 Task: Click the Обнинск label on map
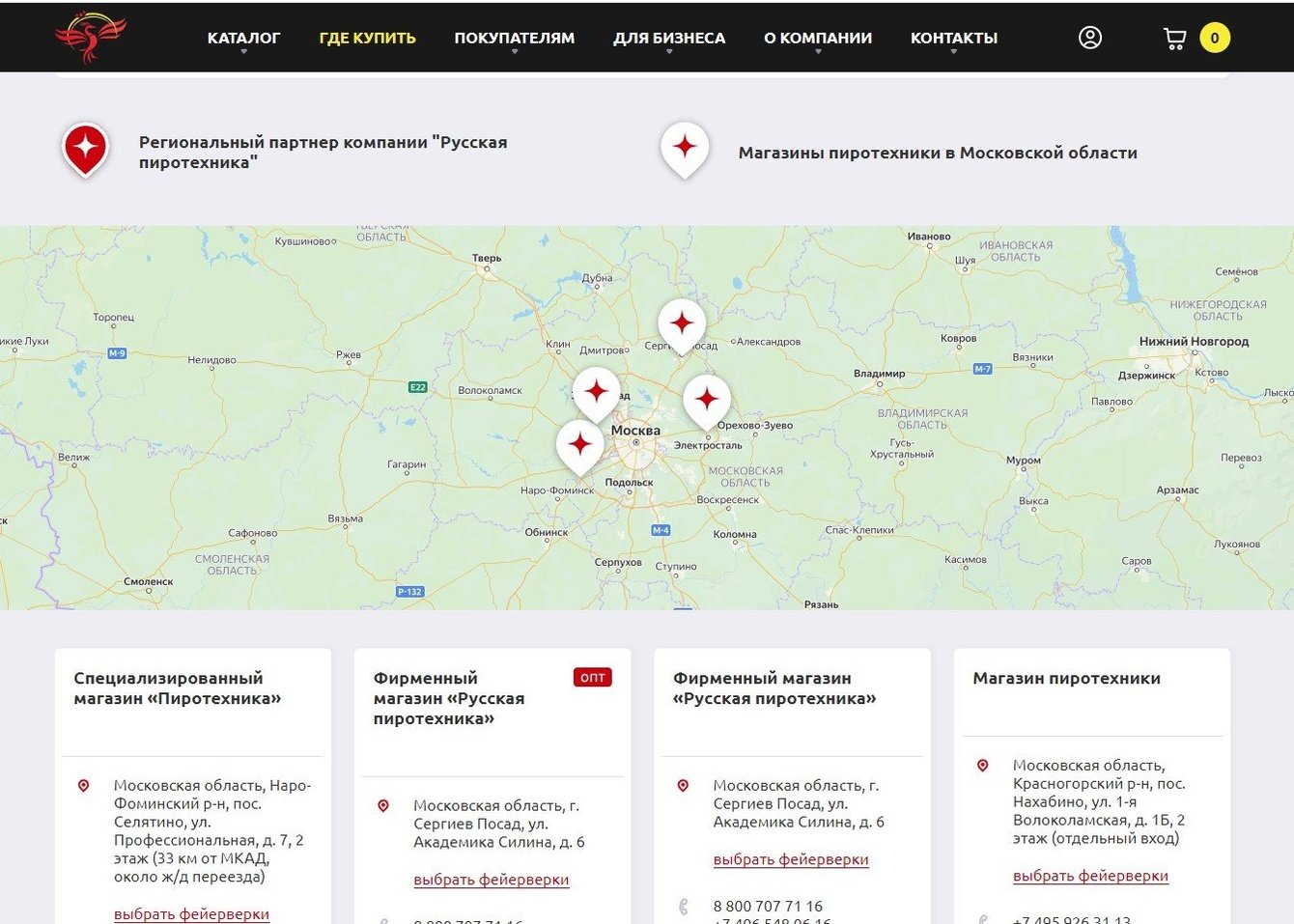pos(547,532)
